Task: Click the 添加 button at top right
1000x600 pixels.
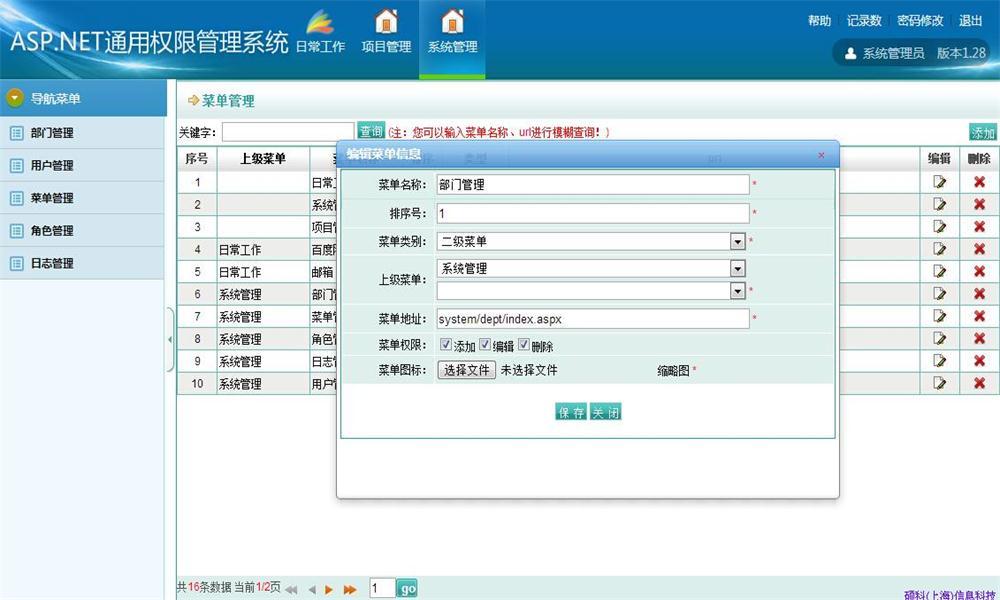Action: pyautogui.click(x=983, y=132)
